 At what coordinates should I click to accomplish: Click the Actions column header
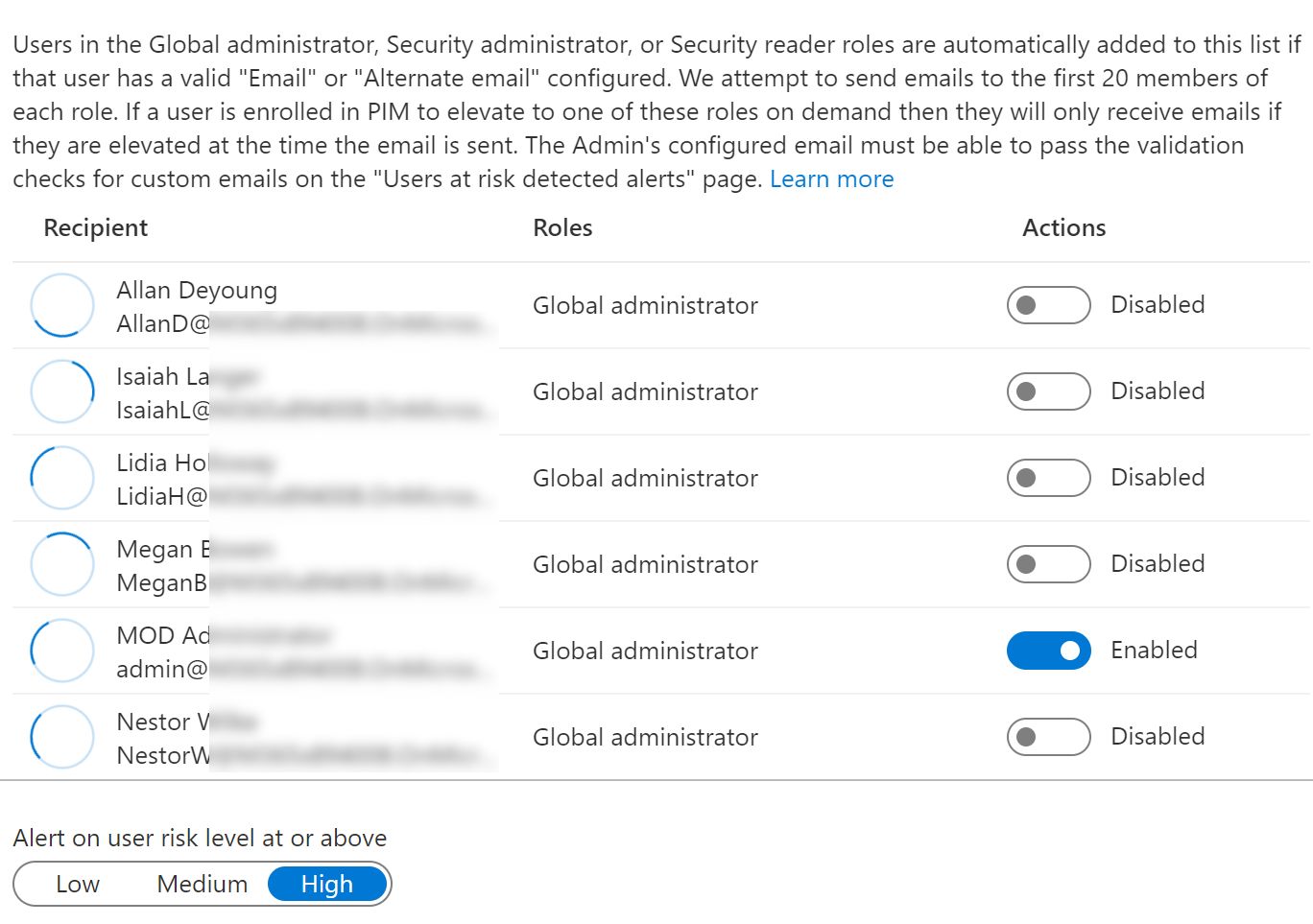1063,228
